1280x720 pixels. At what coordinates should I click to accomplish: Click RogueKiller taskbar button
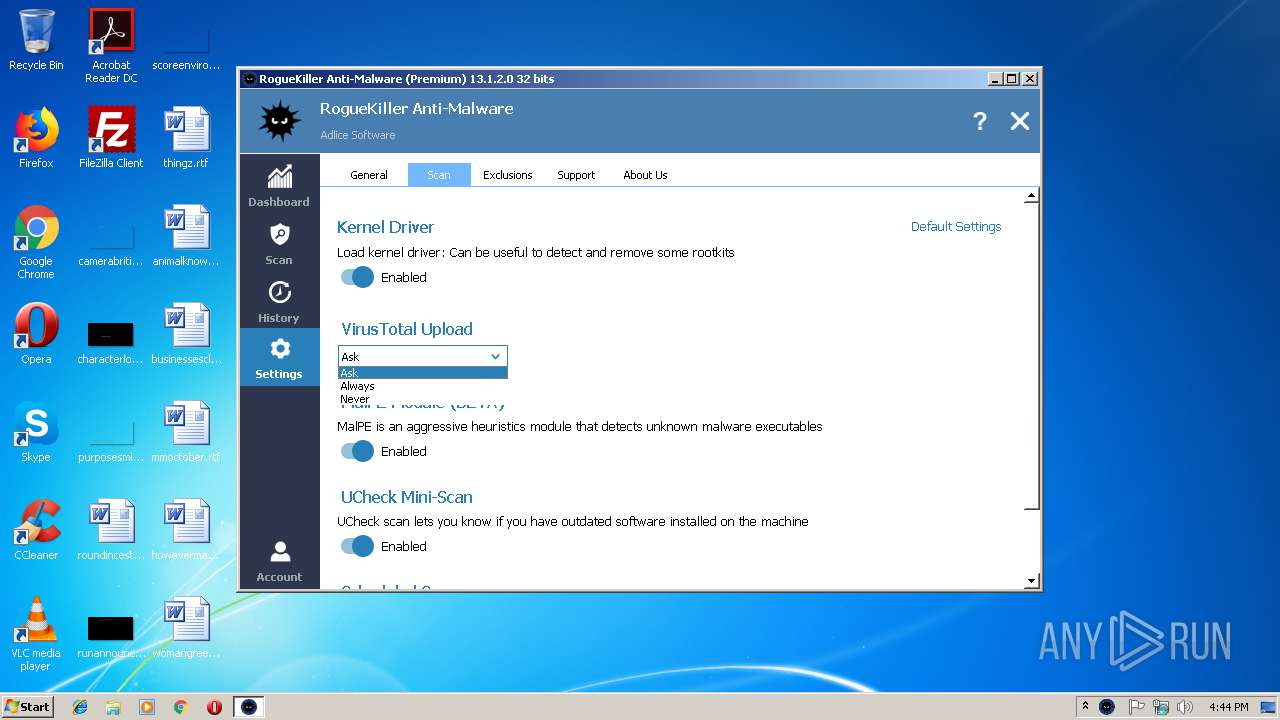249,707
